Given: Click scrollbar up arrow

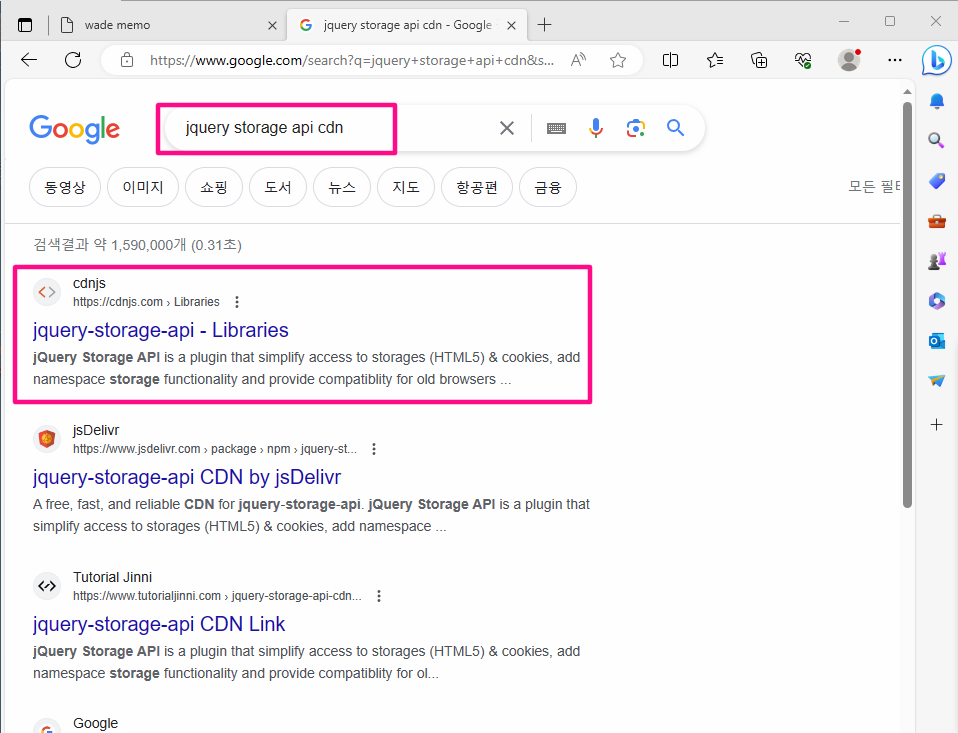Looking at the screenshot, I should click(907, 92).
